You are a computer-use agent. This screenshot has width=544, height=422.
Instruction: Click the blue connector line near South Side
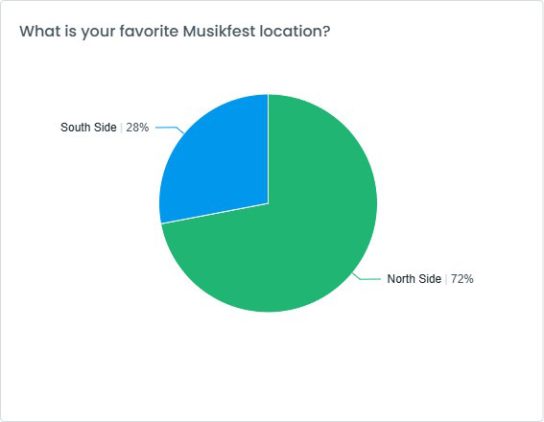pyautogui.click(x=170, y=129)
